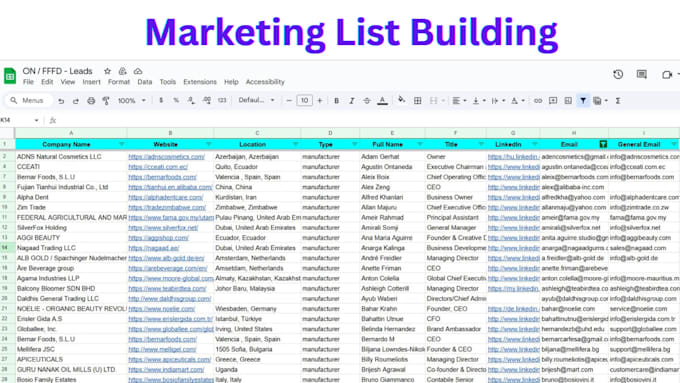Open the name box dropdown arrow
This screenshot has width=680, height=383.
(x=36, y=120)
